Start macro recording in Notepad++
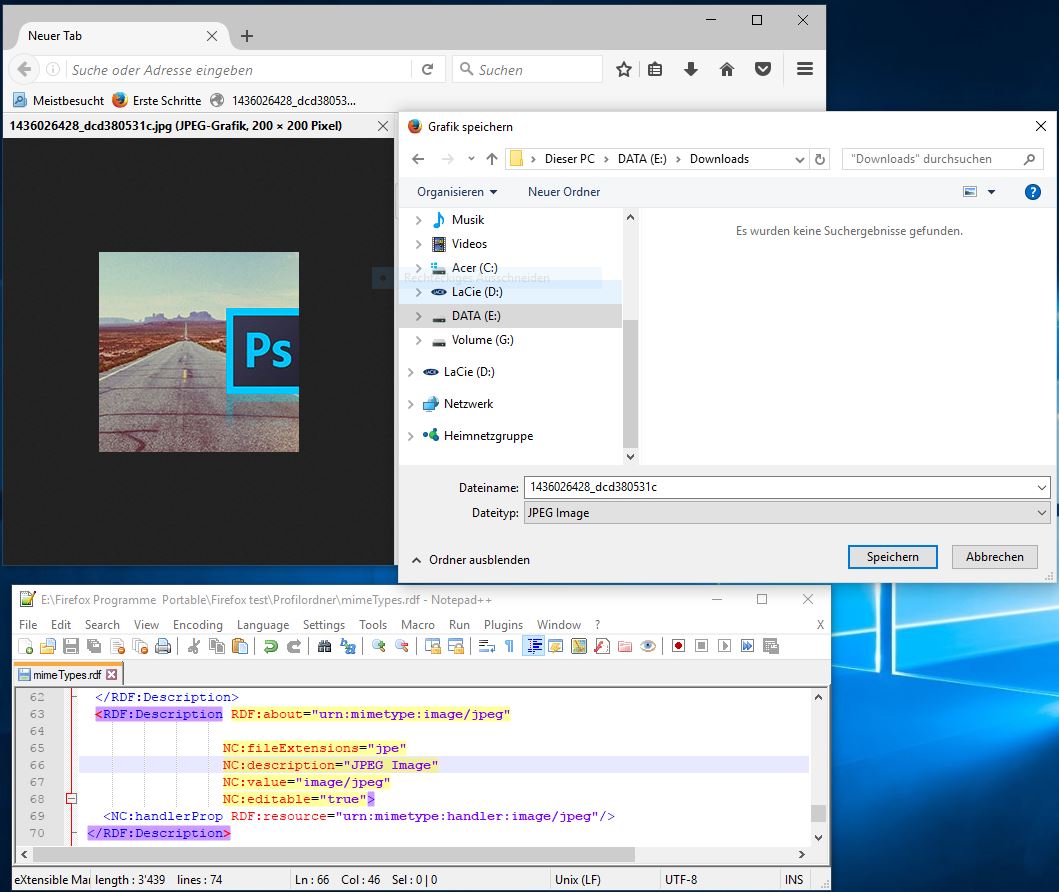 click(678, 646)
